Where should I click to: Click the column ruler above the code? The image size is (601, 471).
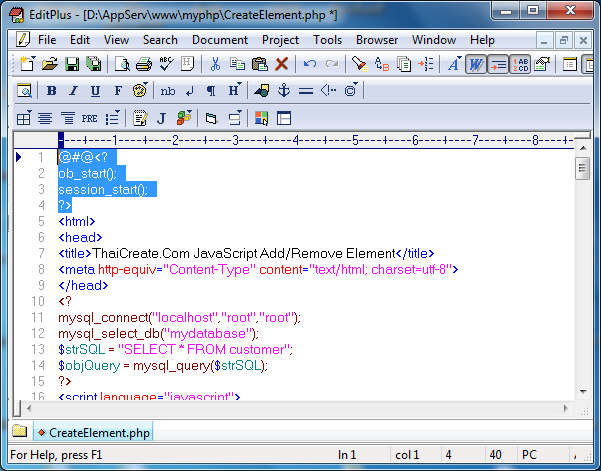[x=316, y=141]
